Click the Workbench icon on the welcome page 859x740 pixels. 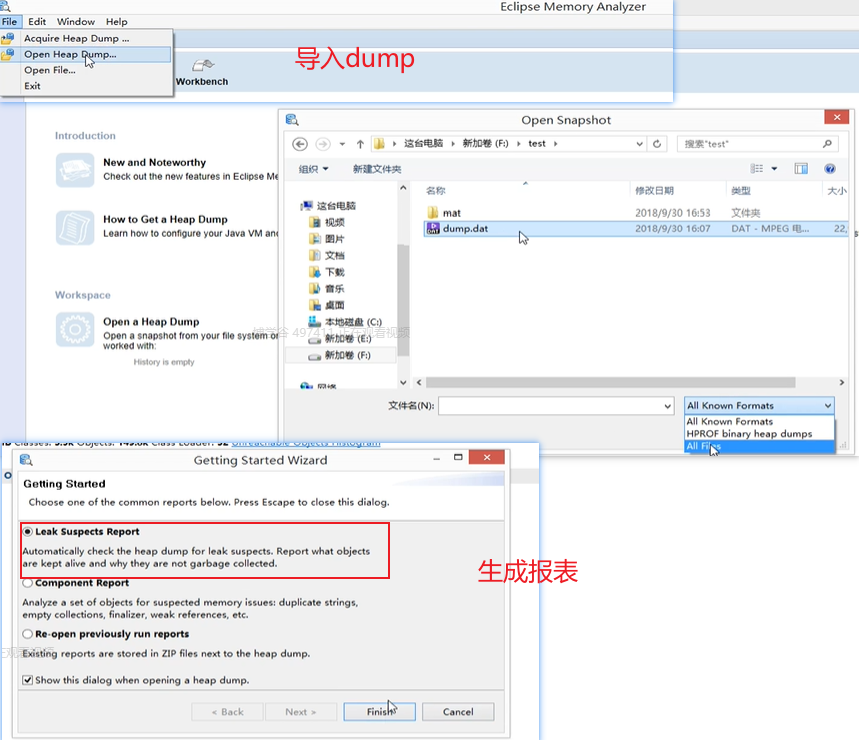pyautogui.click(x=203, y=66)
